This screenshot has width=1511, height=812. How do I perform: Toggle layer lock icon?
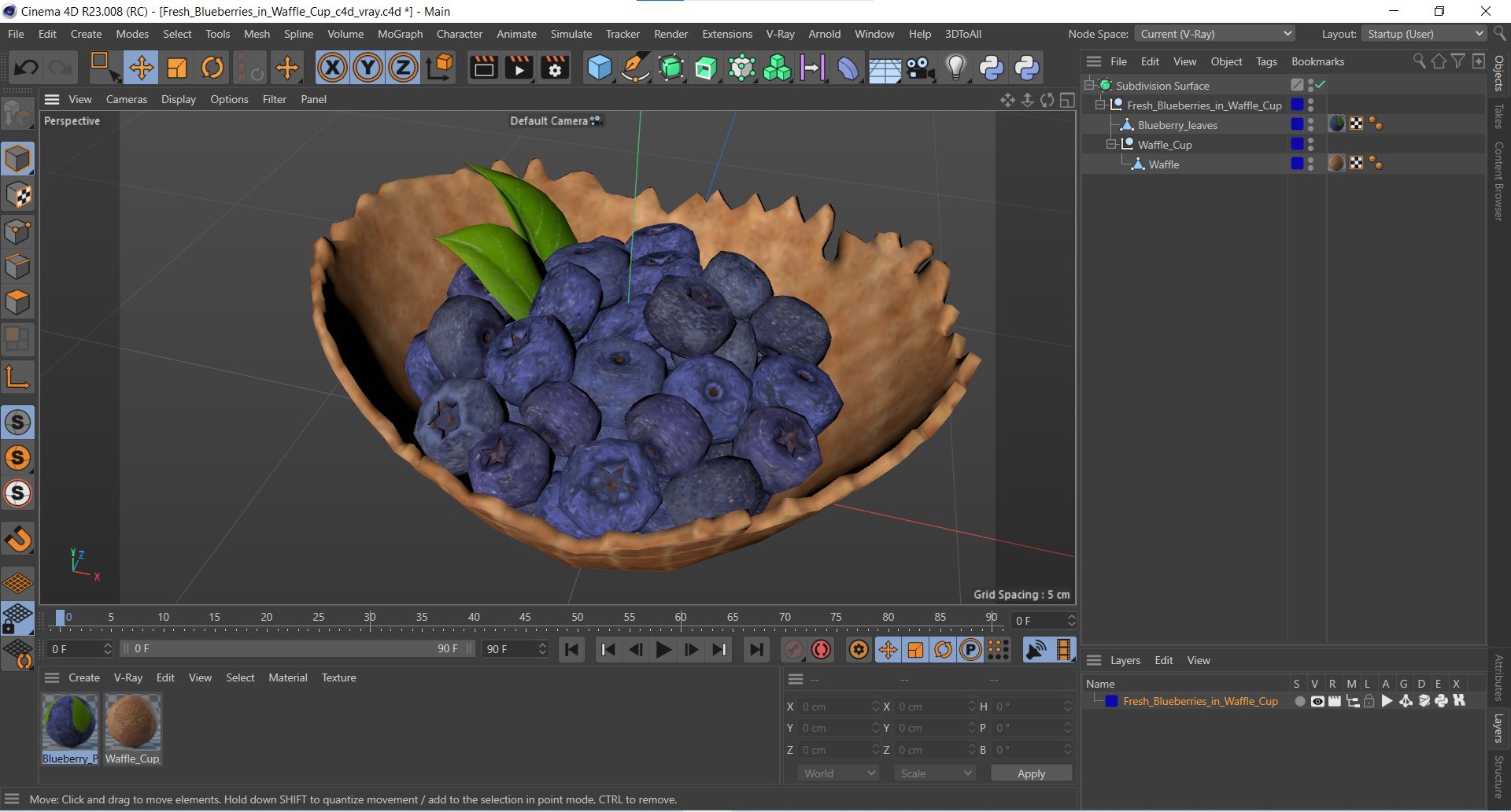coord(1369,701)
